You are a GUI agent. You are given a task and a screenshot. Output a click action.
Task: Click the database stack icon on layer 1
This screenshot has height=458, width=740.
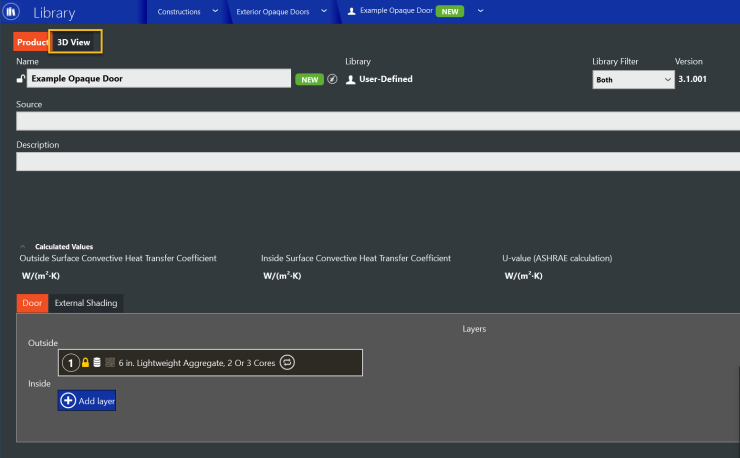pos(97,363)
